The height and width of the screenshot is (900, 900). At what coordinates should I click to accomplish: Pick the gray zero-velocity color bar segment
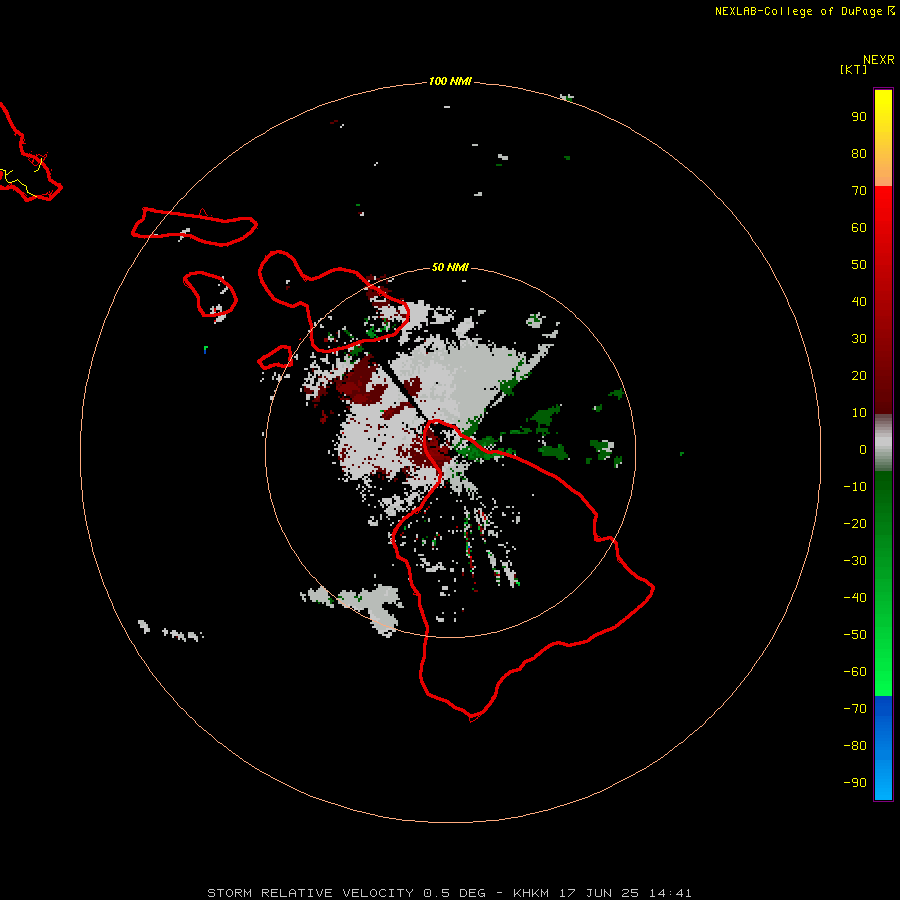coord(883,443)
